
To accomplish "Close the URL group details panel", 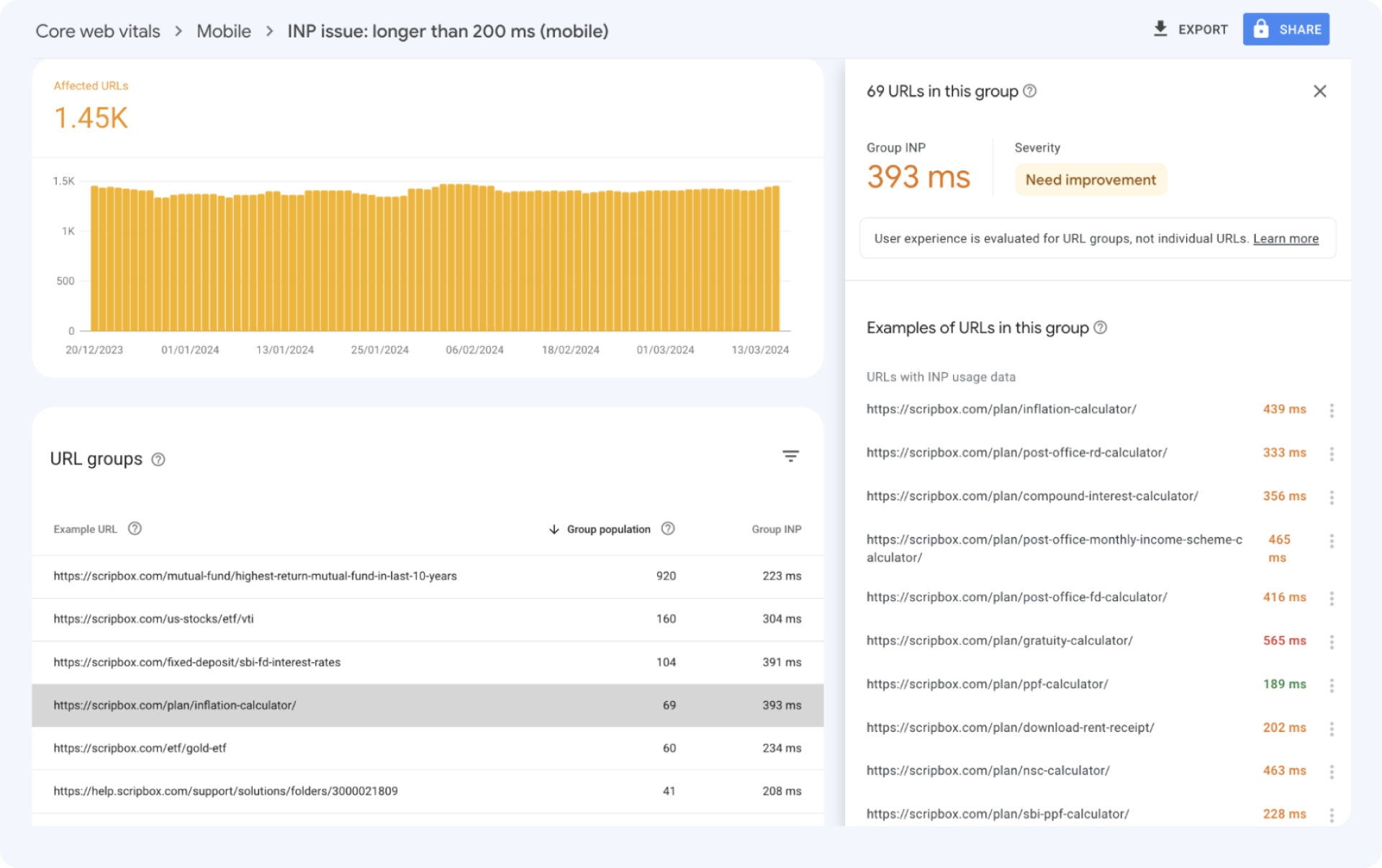I will [x=1319, y=91].
